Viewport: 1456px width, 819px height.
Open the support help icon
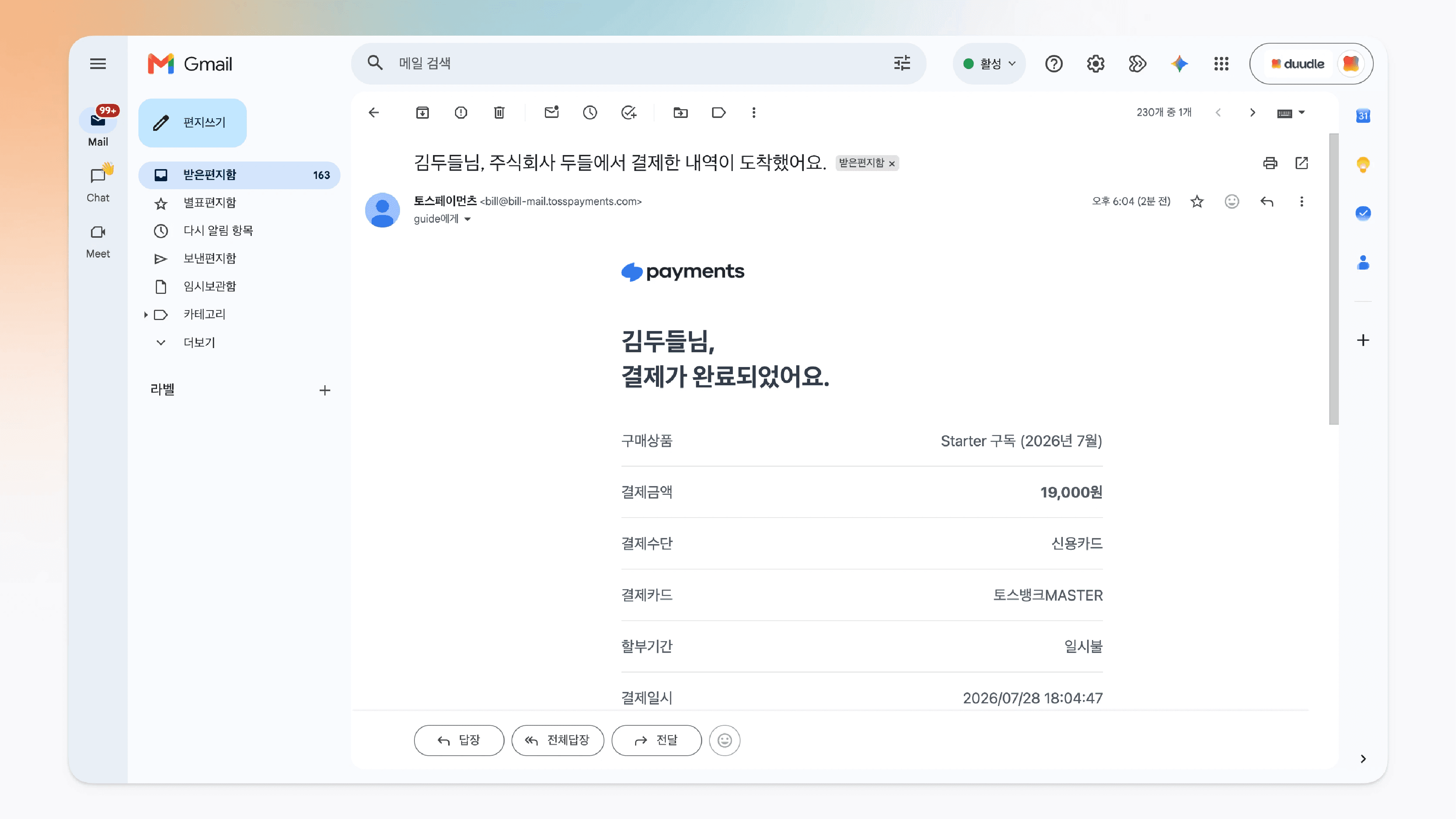click(1054, 64)
